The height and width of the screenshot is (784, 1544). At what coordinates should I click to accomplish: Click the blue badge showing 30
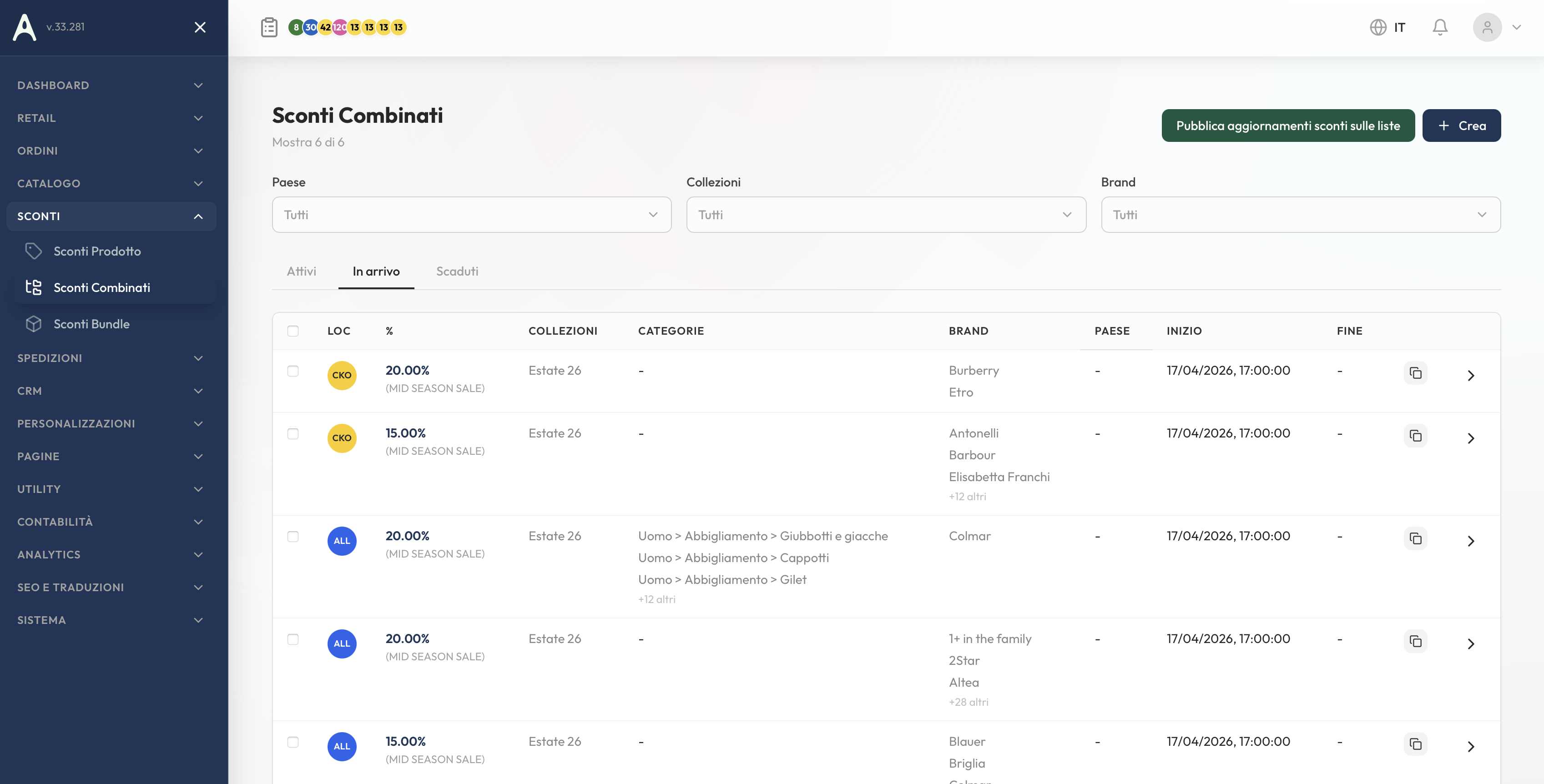coord(310,27)
